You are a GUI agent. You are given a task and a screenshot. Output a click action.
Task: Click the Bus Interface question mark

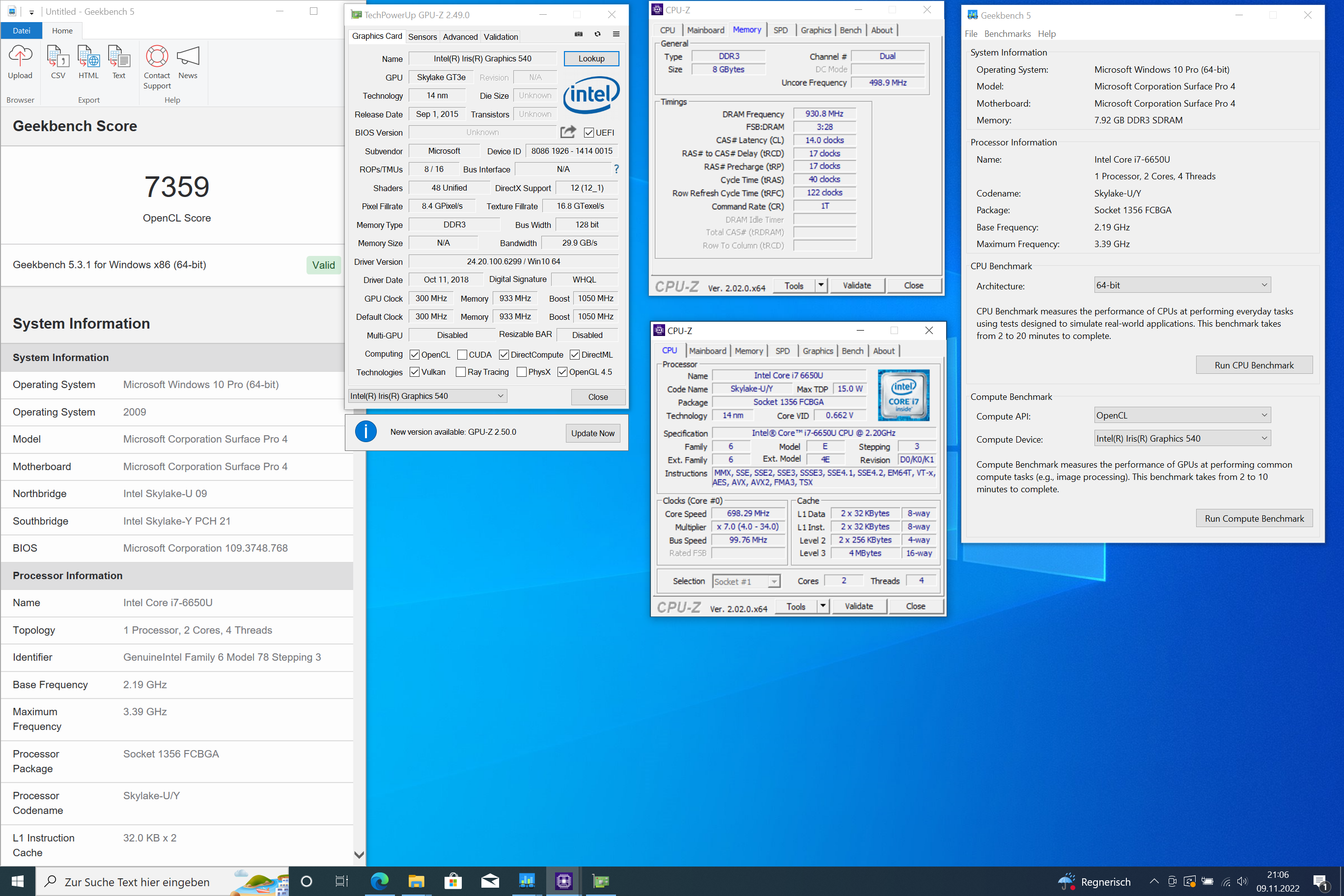pos(616,169)
